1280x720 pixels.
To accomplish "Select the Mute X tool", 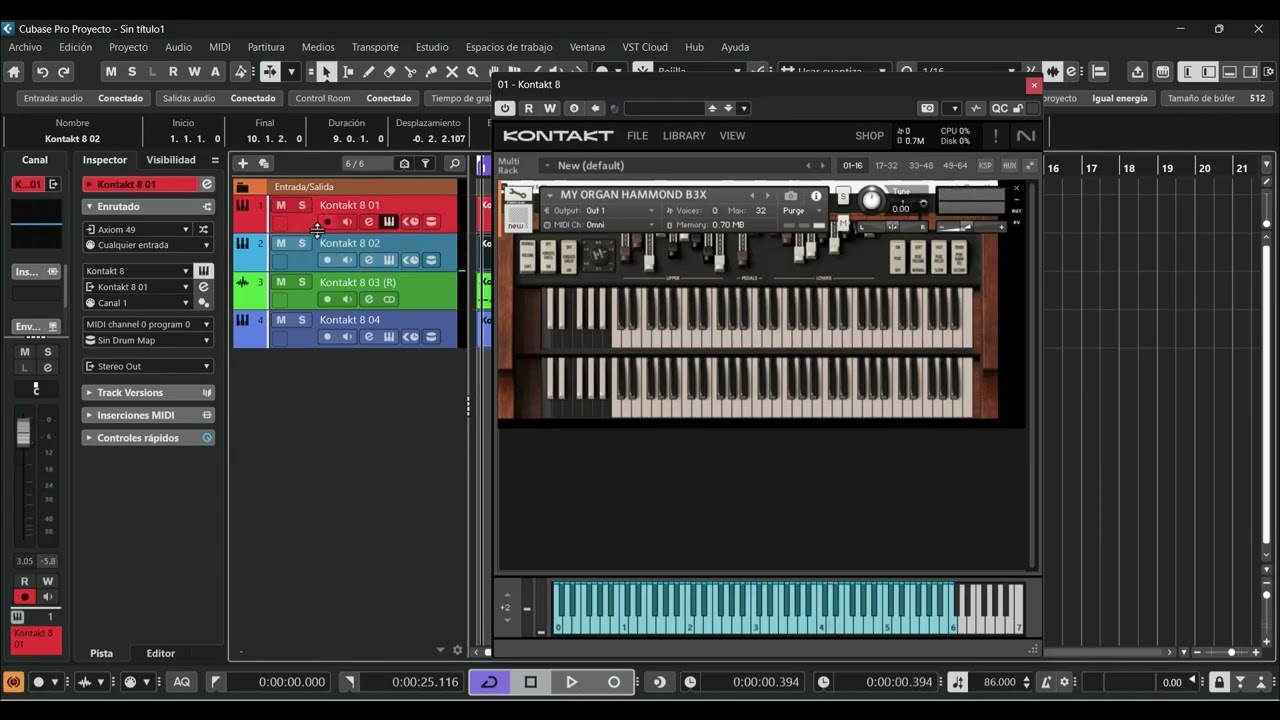I will coord(452,71).
